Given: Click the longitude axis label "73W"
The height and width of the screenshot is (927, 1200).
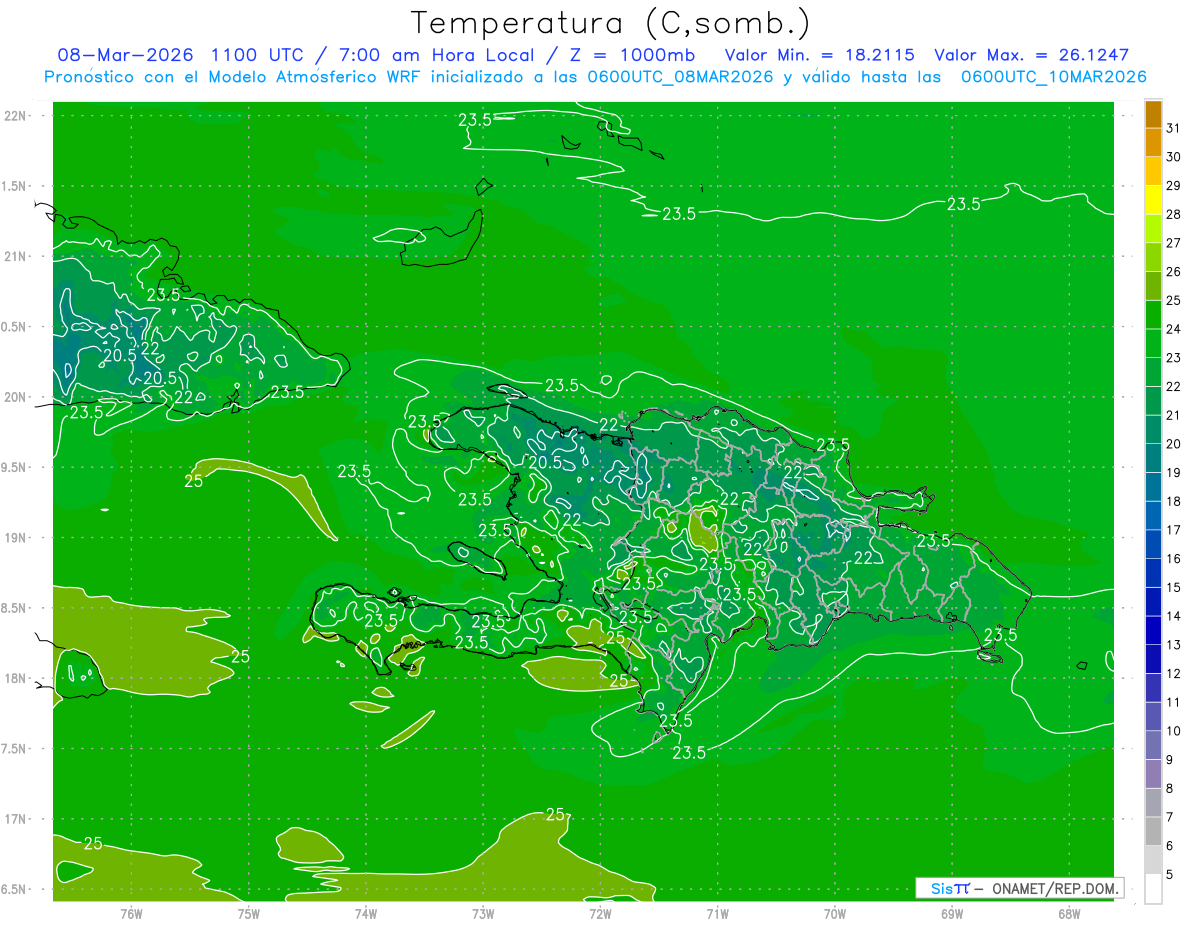Looking at the screenshot, I should point(483,913).
